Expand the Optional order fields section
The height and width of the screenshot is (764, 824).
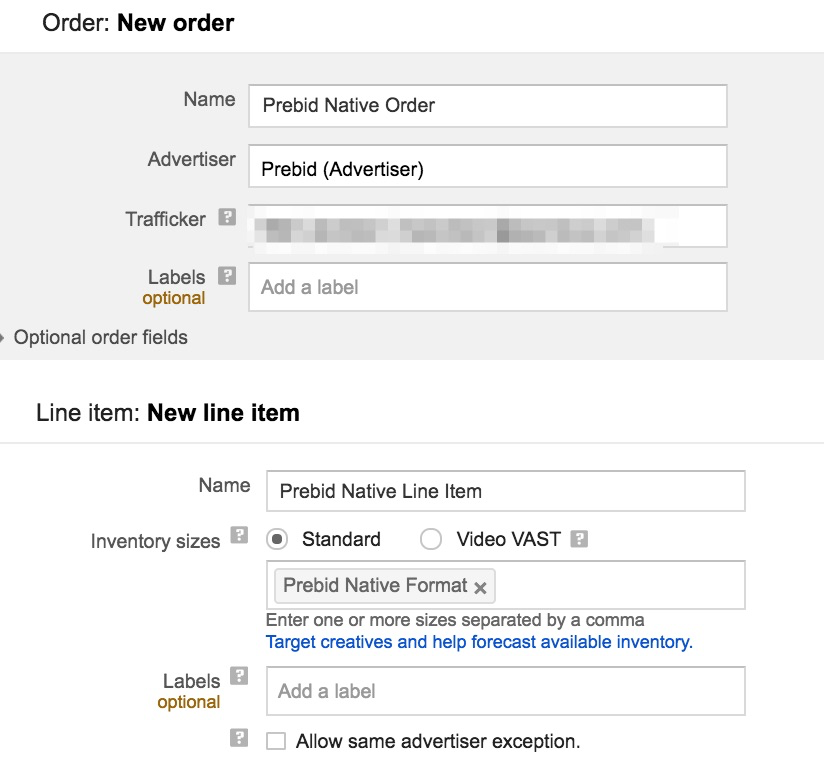(x=100, y=338)
